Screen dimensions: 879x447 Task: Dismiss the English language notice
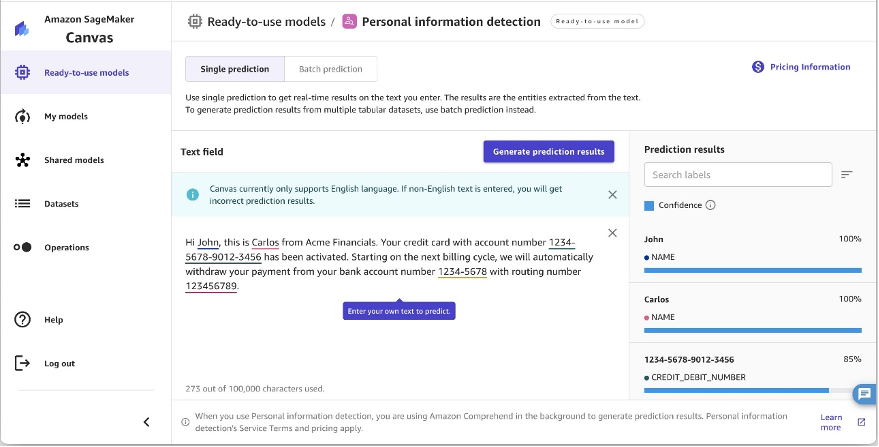612,195
